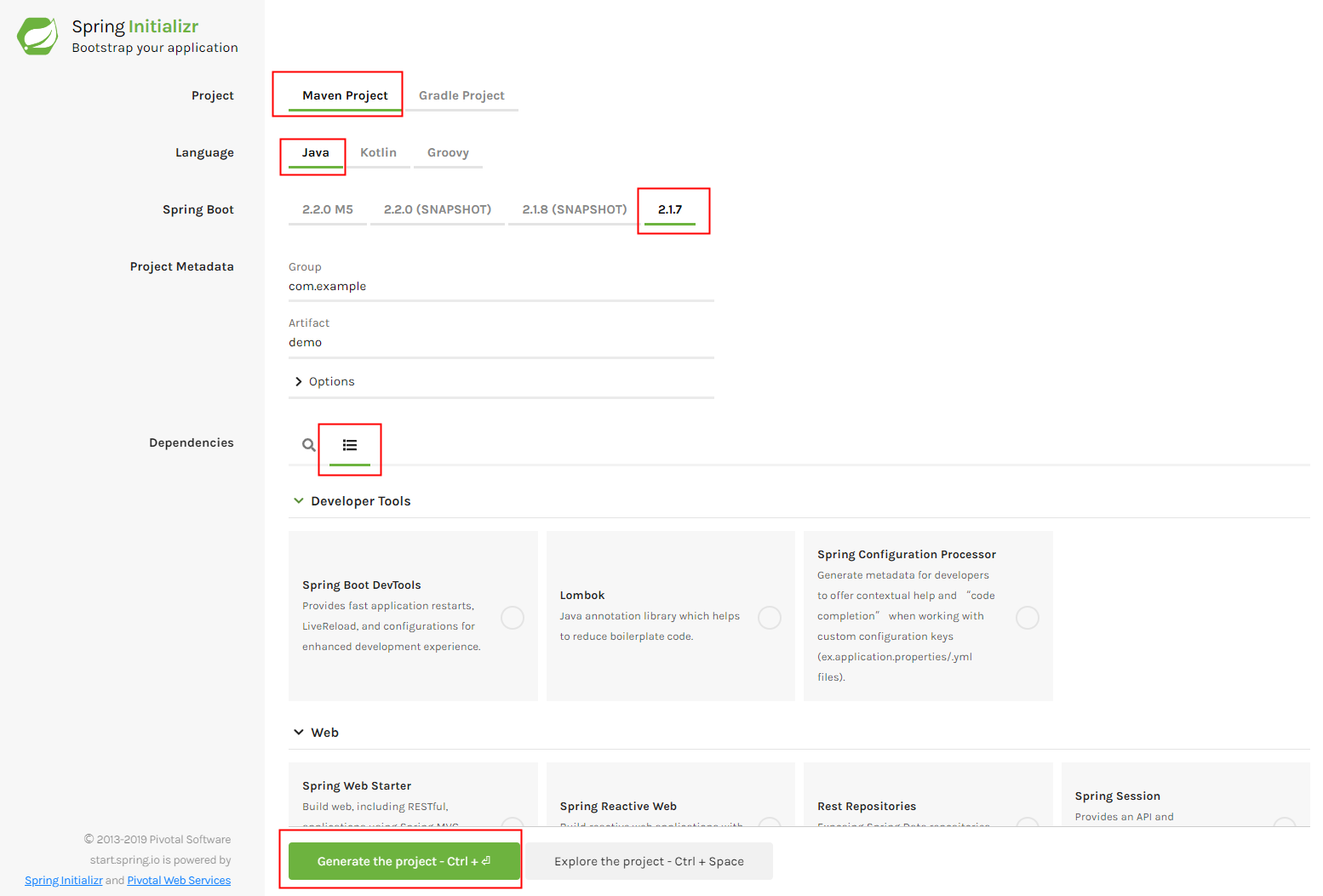Open the Pivotal Web Services link
The height and width of the screenshot is (896, 1323).
click(x=179, y=881)
